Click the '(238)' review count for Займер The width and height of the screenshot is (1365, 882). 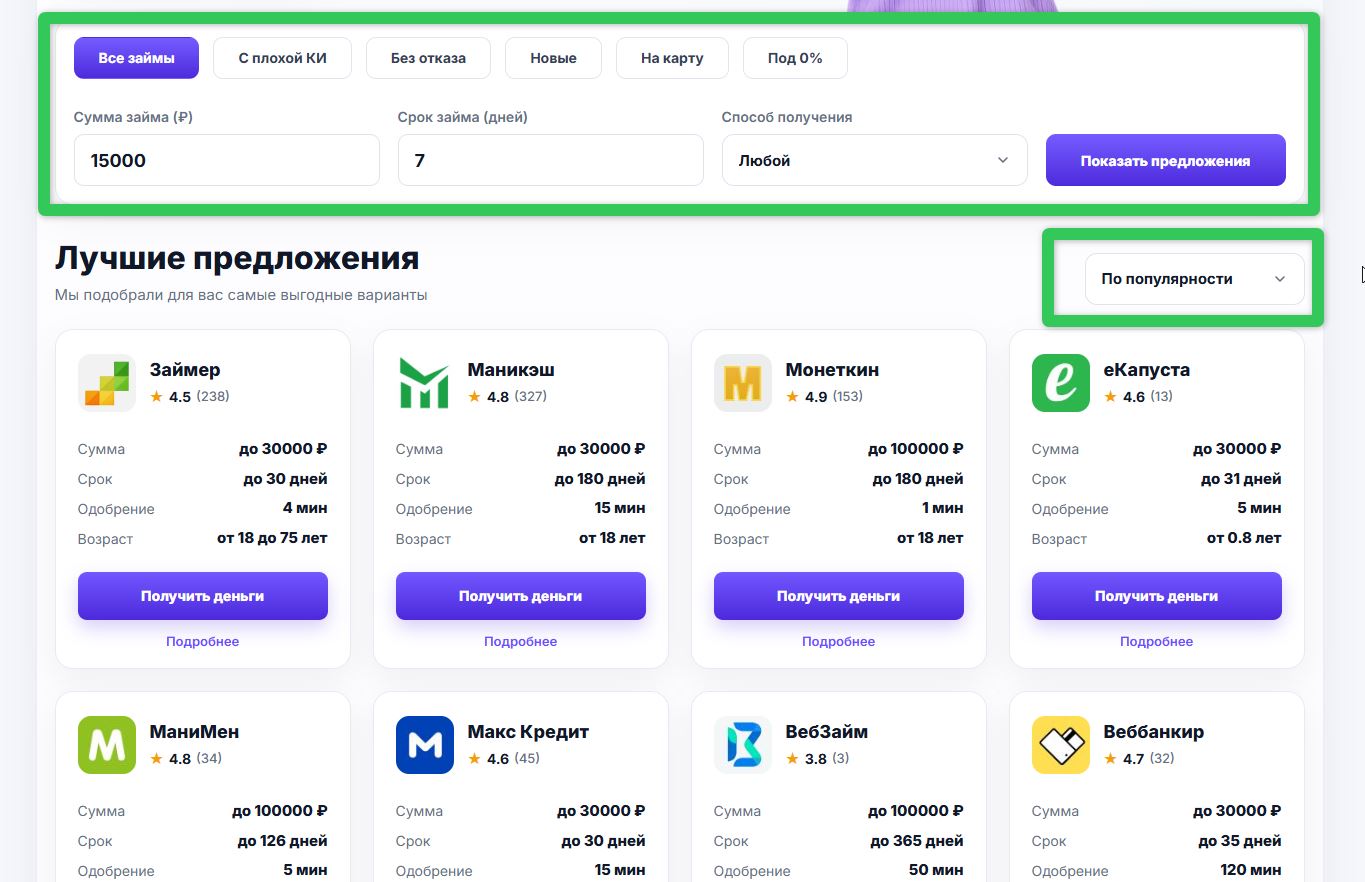click(x=213, y=396)
